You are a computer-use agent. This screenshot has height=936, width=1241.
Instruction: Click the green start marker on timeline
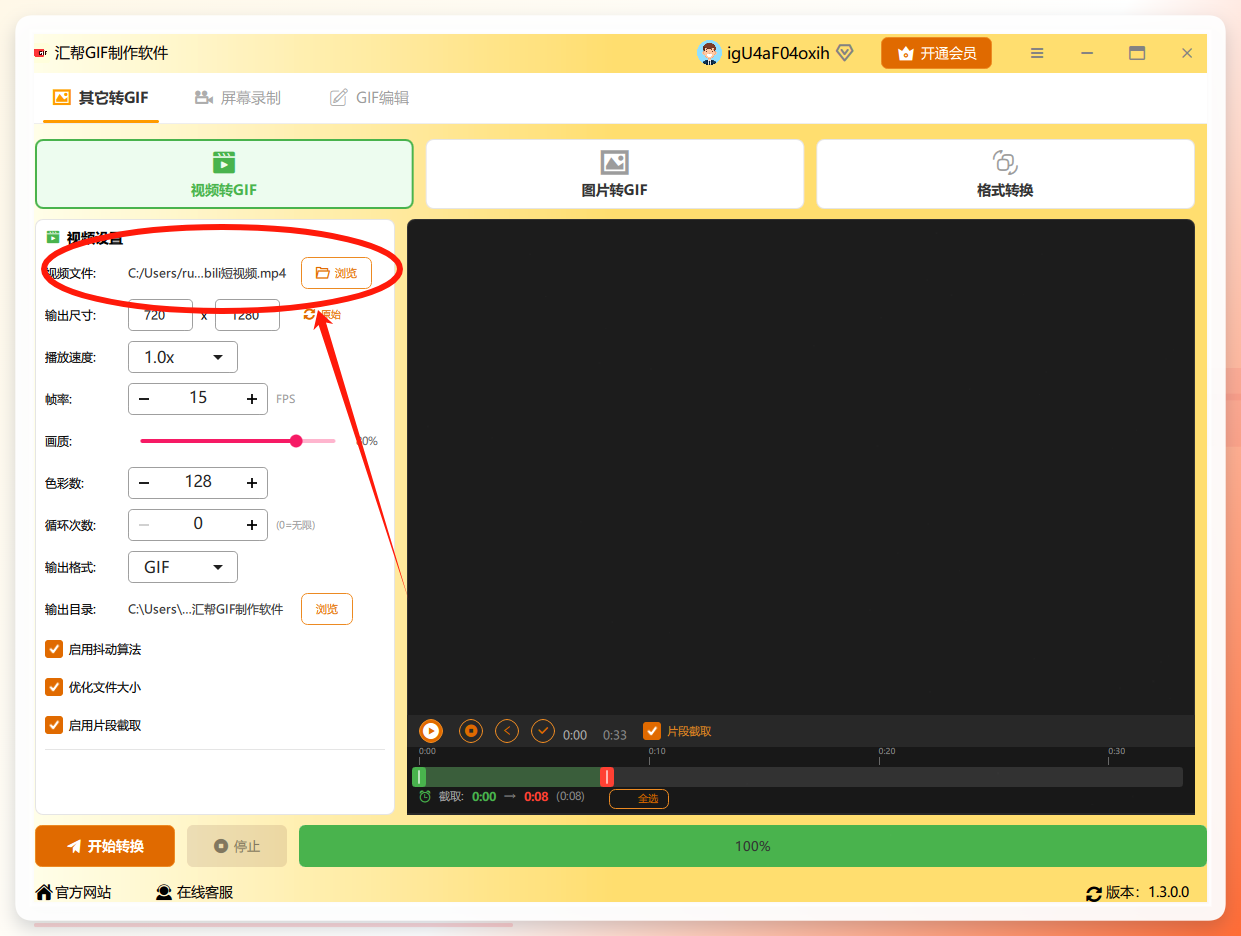[x=419, y=777]
